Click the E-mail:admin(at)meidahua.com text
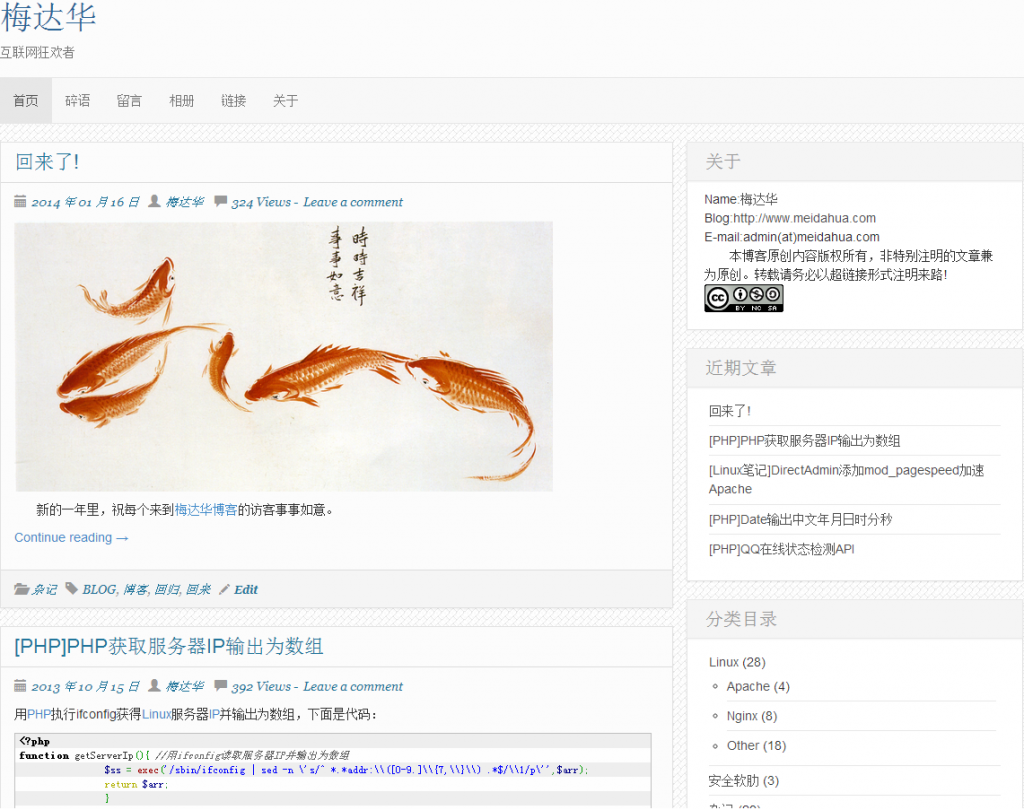1024x810 pixels. pos(792,236)
